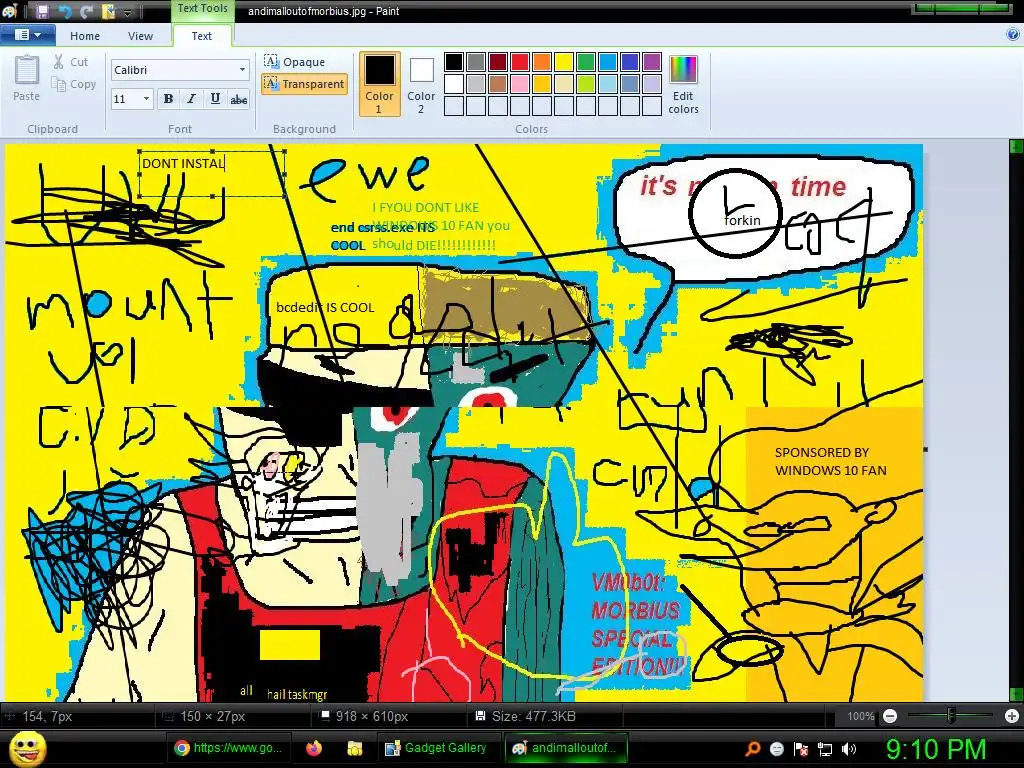Screen dimensions: 1024x768
Task: Open the file explorer folder on taskbar
Action: [355, 748]
